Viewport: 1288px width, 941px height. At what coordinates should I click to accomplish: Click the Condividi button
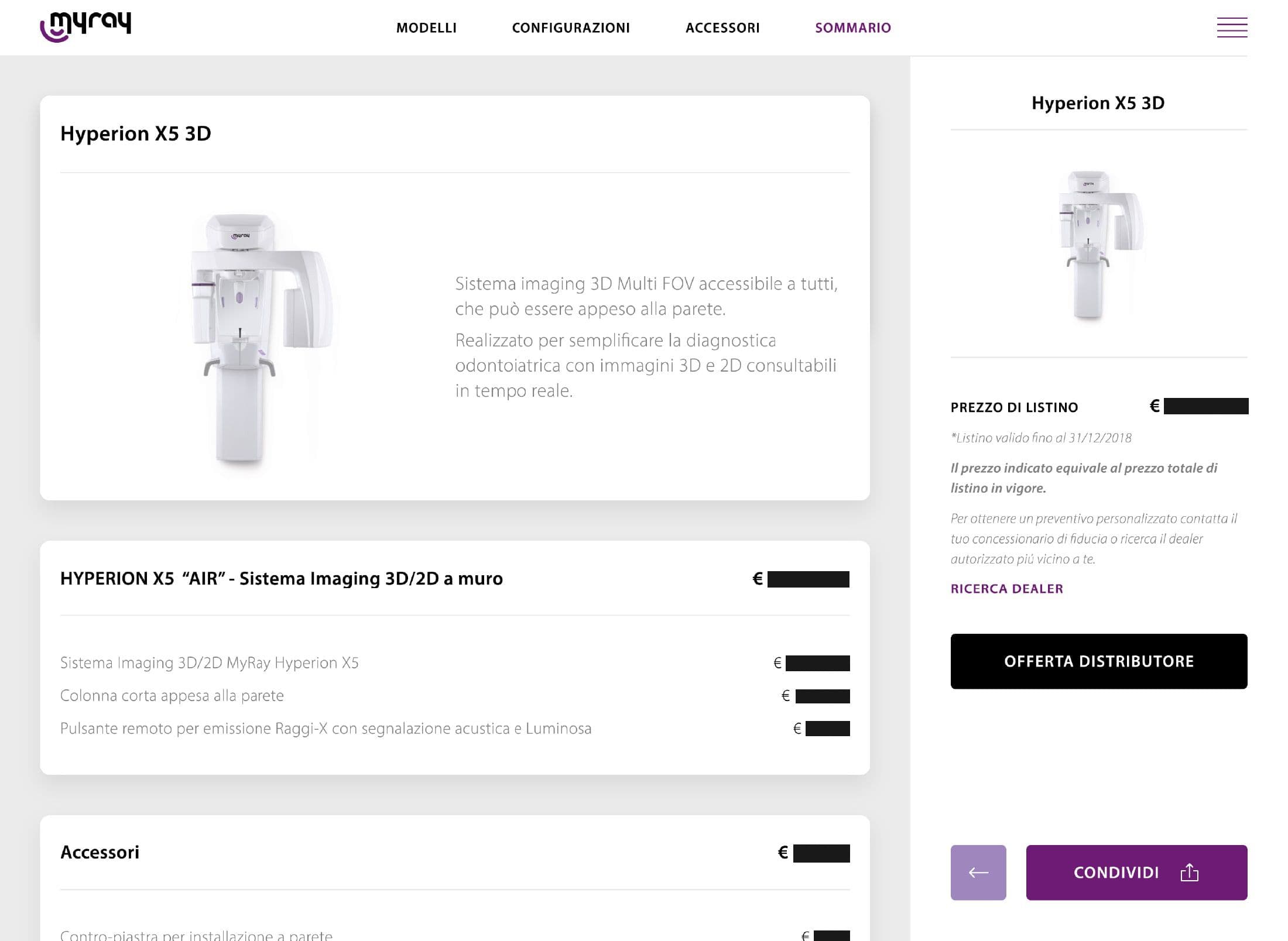tap(1136, 872)
